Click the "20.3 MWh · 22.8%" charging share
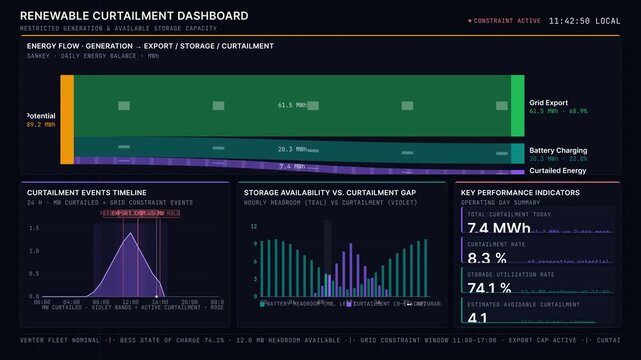Viewport: 641px width, 360px height. 558,159
